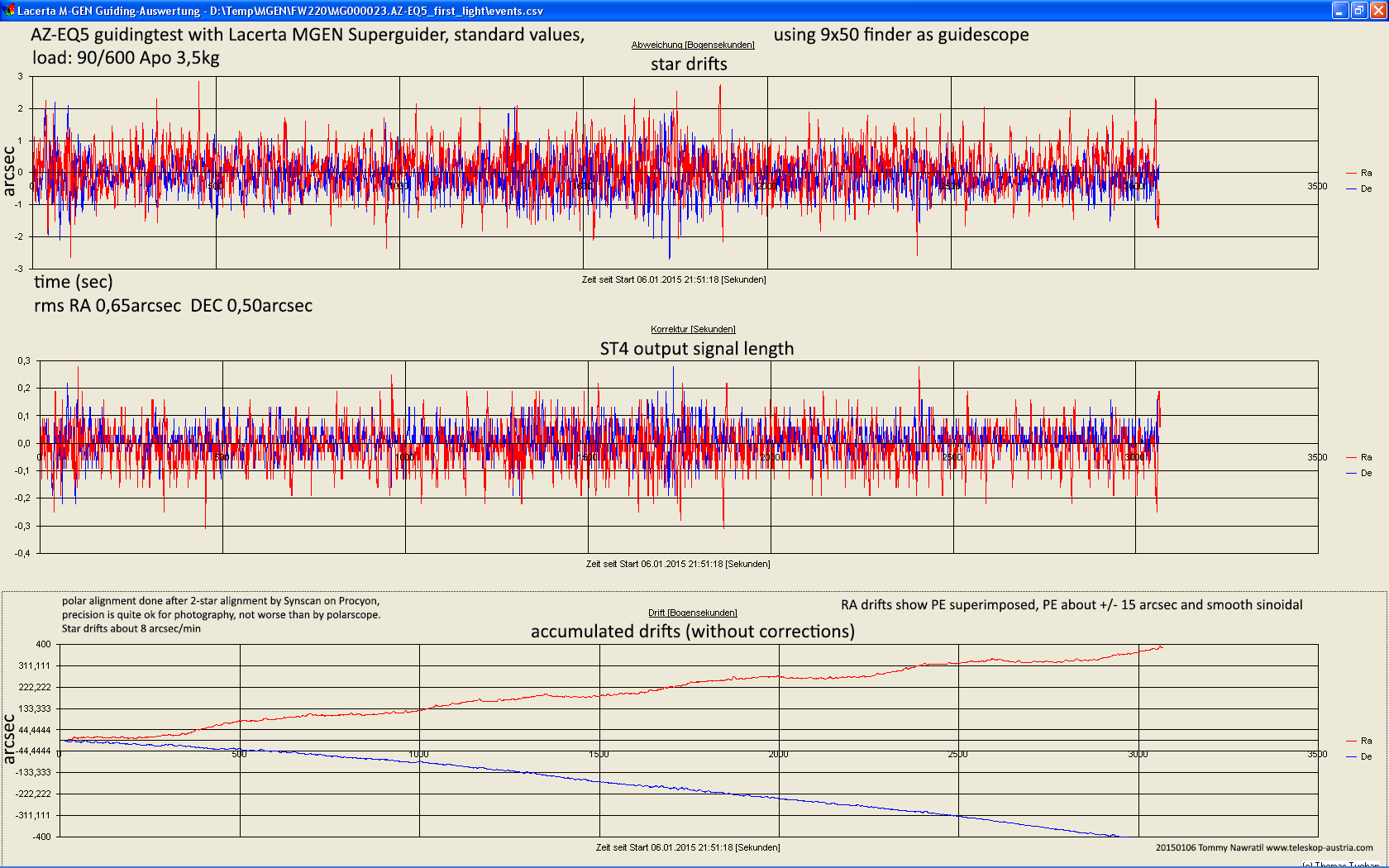Click the 'ST4 output signal length' heading
The image size is (1389, 868).
point(696,349)
